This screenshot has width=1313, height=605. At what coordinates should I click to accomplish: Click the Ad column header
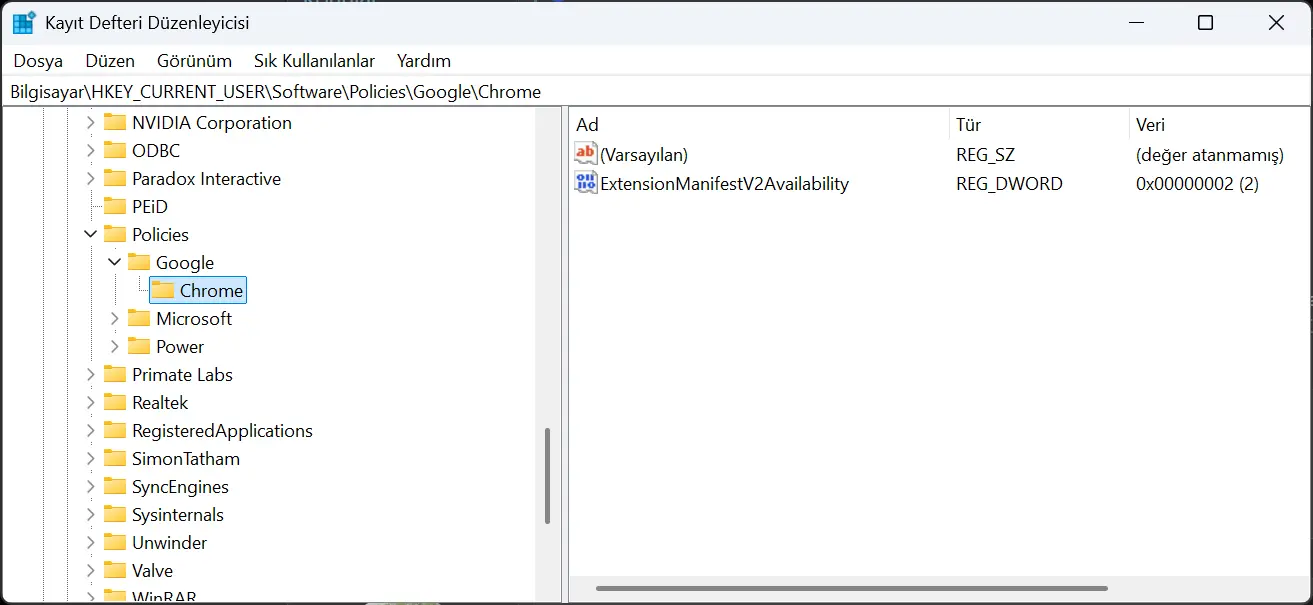760,125
